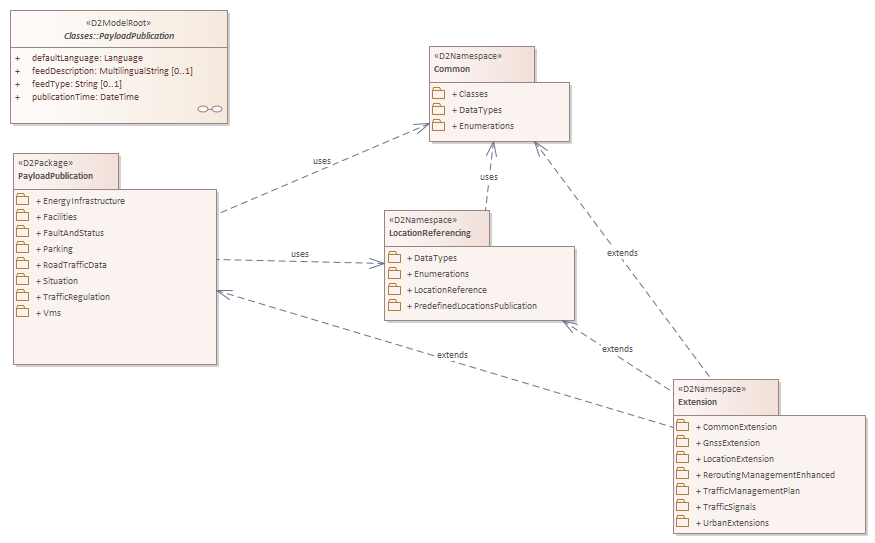Select the 'uses' label between PayloadPublication and LocationReferencing
875x543 pixels.
pos(299,254)
